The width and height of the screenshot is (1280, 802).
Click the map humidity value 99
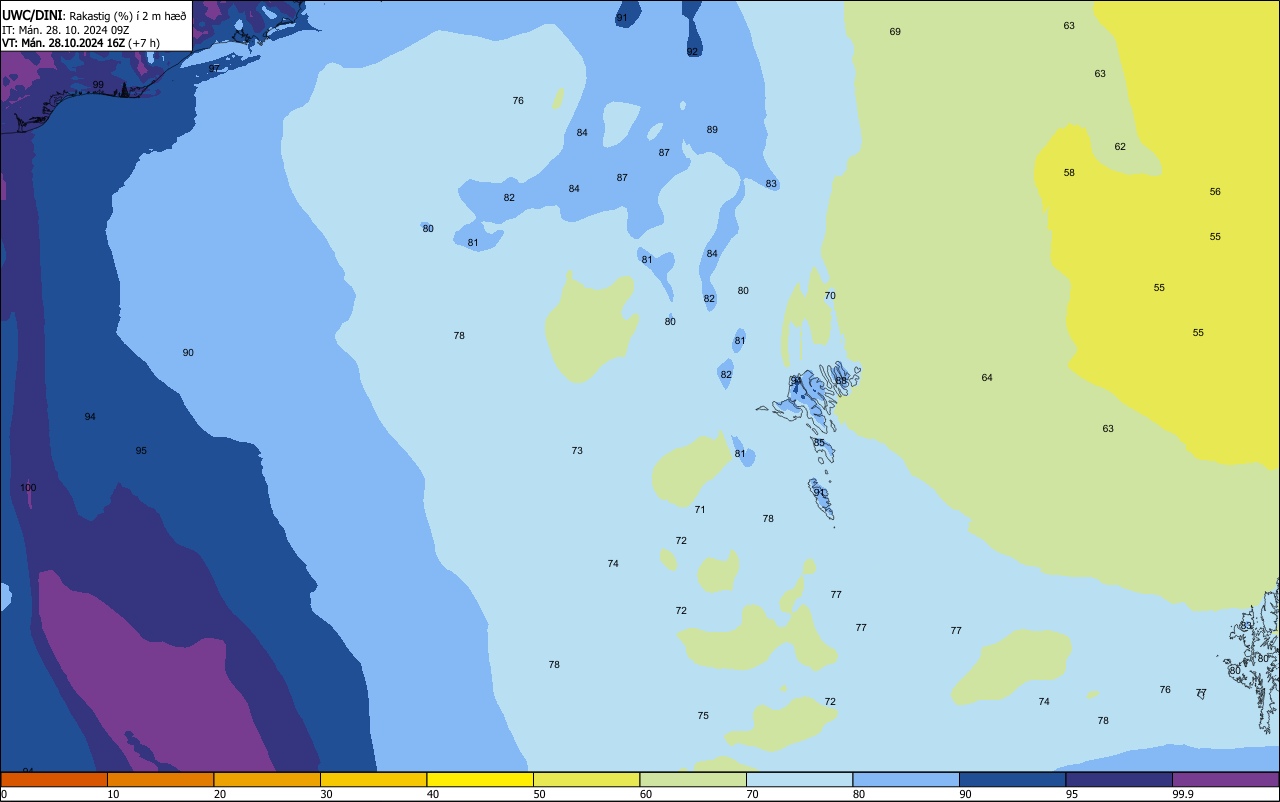tap(98, 85)
